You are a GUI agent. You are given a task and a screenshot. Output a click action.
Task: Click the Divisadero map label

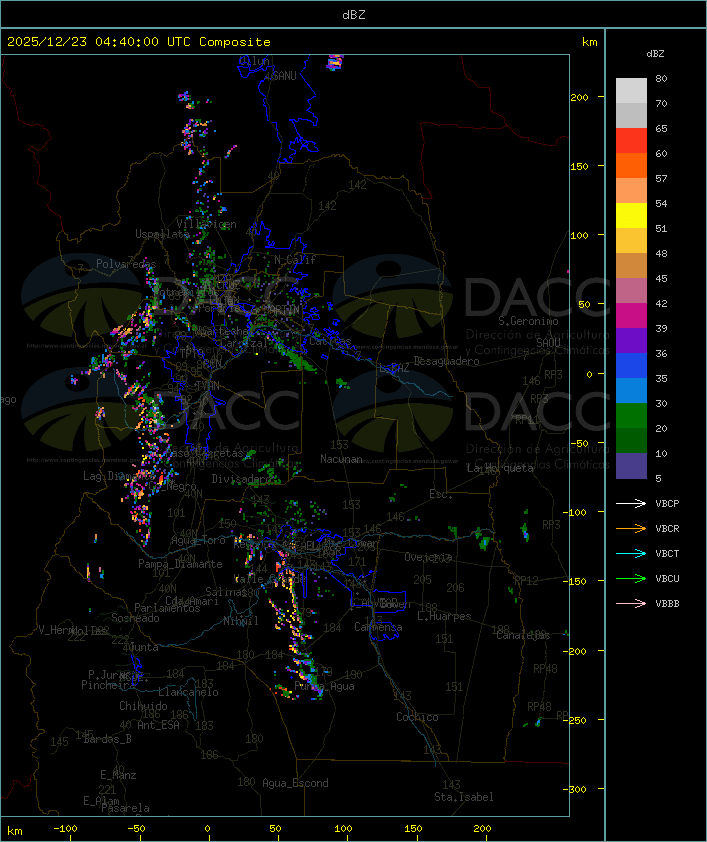(242, 478)
